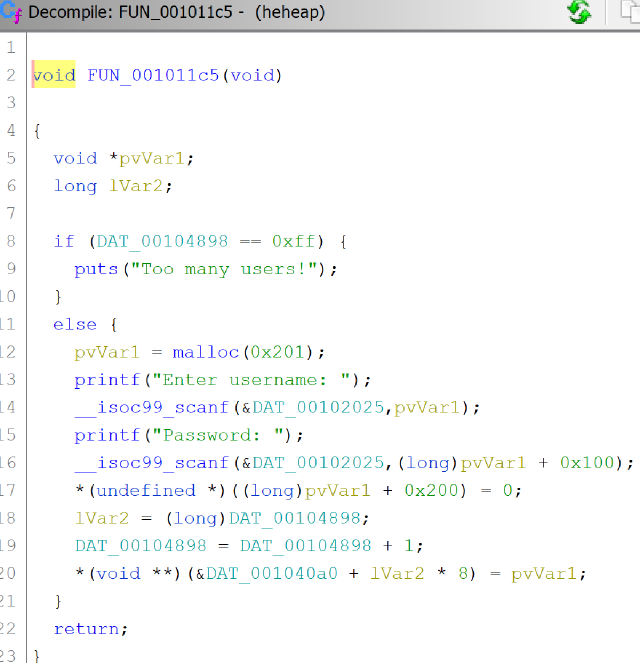640x663 pixels.
Task: Click "Enter username: " string on line 13
Action: tap(251, 380)
